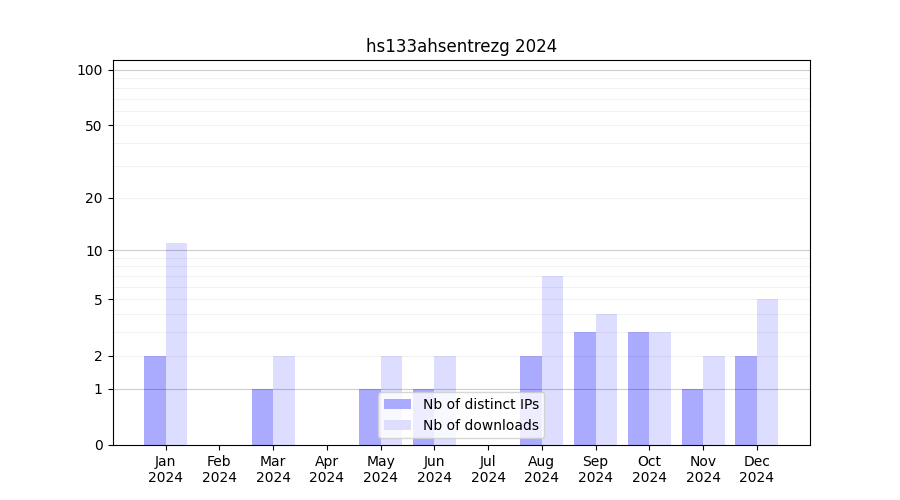Select the December downloads bar

(x=767, y=372)
